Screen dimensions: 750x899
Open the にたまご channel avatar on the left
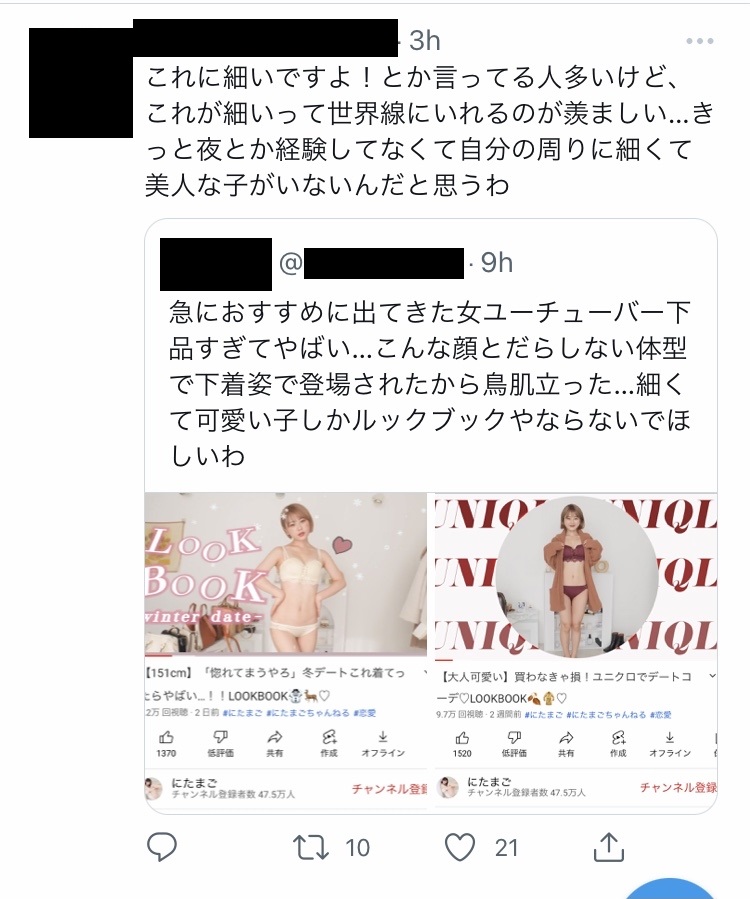click(154, 789)
